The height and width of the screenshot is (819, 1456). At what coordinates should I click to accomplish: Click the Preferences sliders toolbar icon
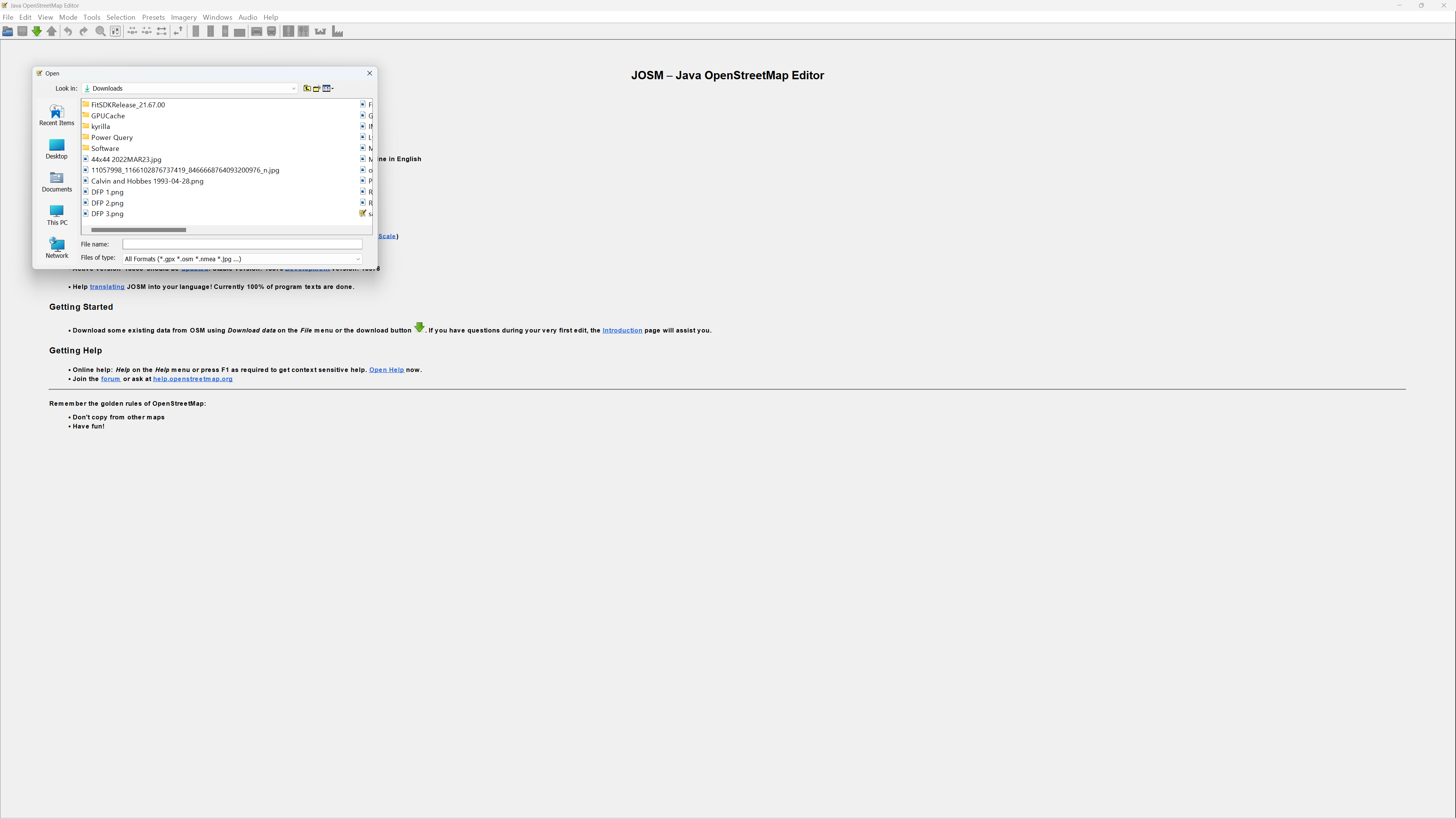115,31
